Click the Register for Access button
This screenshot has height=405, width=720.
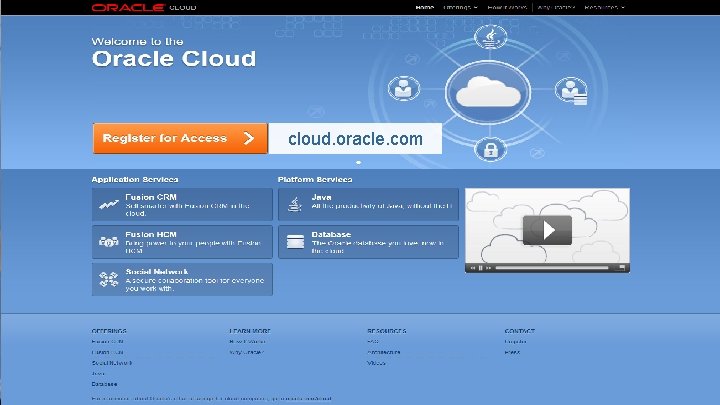(180, 138)
